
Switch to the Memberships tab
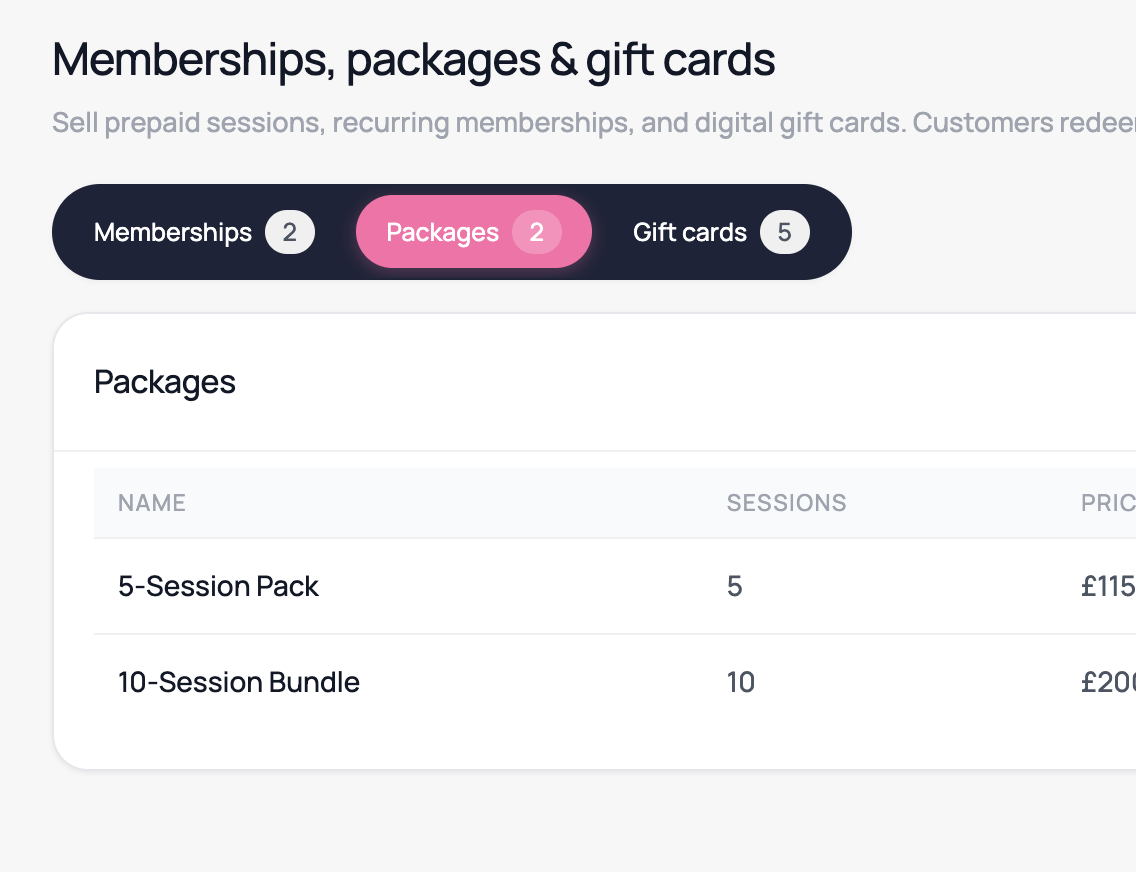click(204, 232)
